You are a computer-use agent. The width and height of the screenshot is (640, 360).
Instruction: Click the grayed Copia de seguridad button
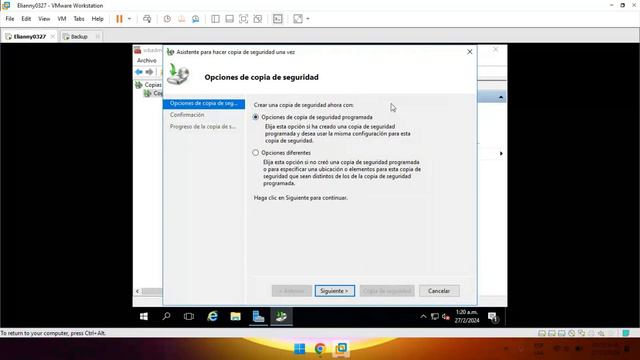pyautogui.click(x=387, y=291)
